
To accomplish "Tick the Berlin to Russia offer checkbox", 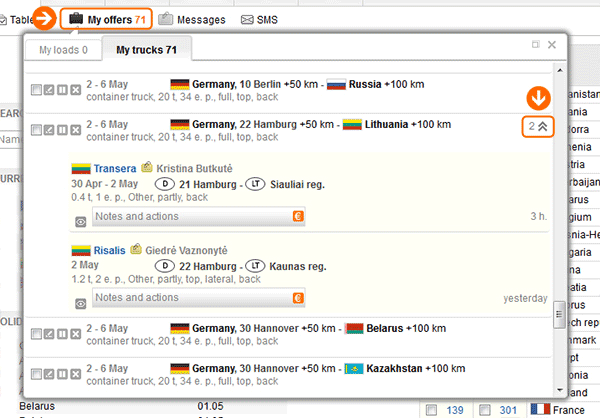I will pos(36,90).
